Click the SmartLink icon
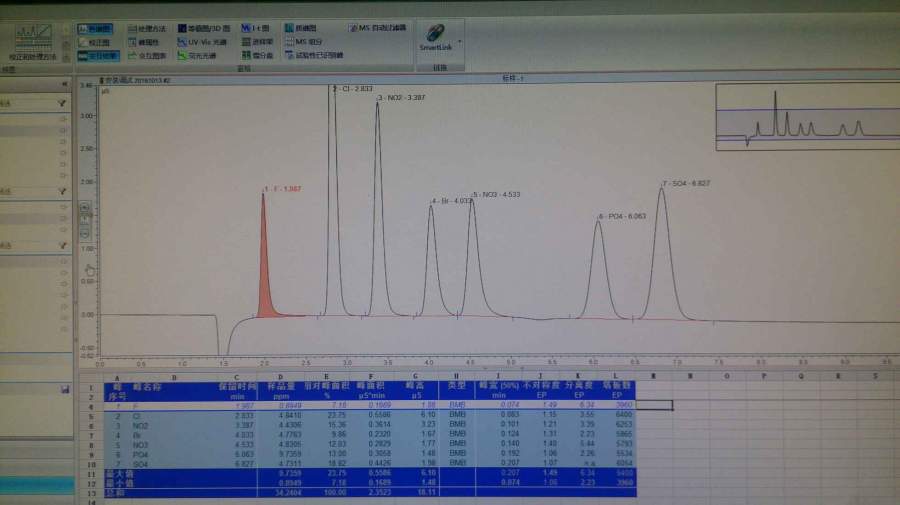This screenshot has height=505, width=900. click(436, 33)
